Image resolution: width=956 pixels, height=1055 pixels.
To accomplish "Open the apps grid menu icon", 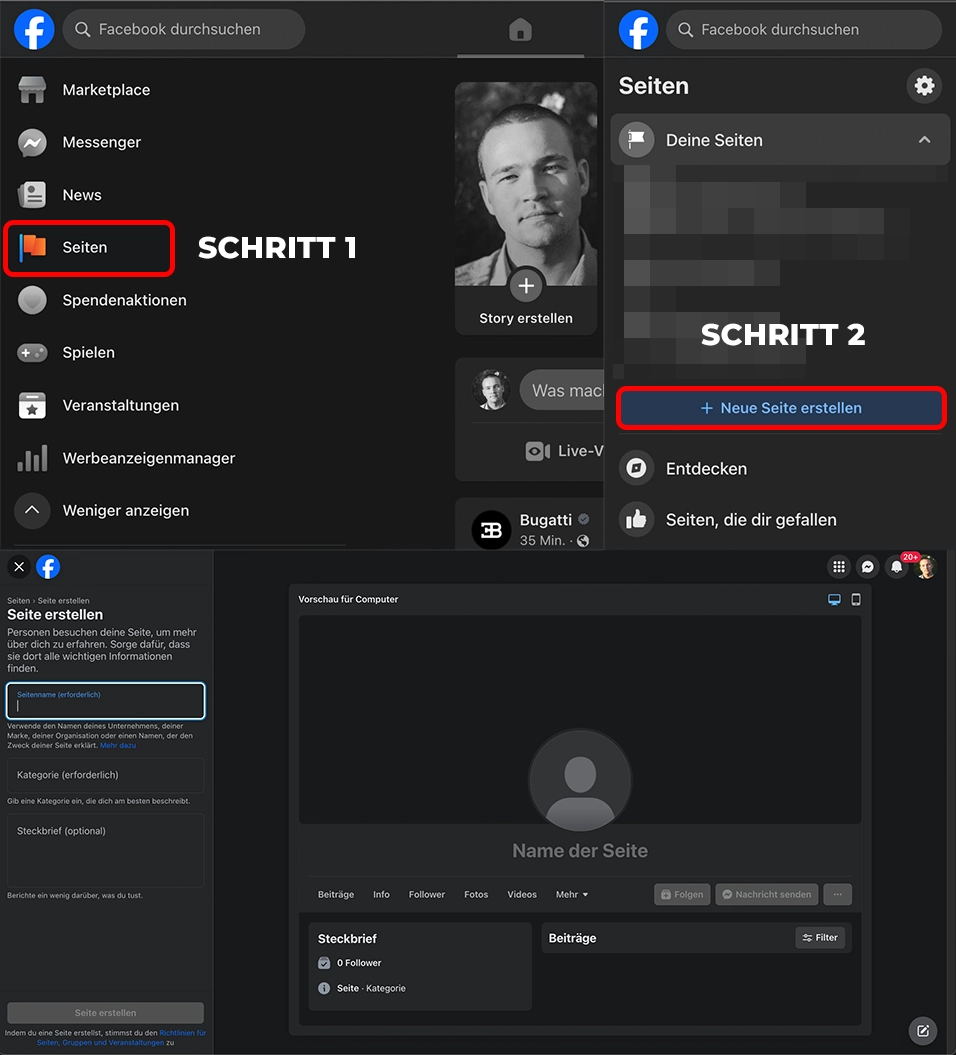I will [839, 567].
